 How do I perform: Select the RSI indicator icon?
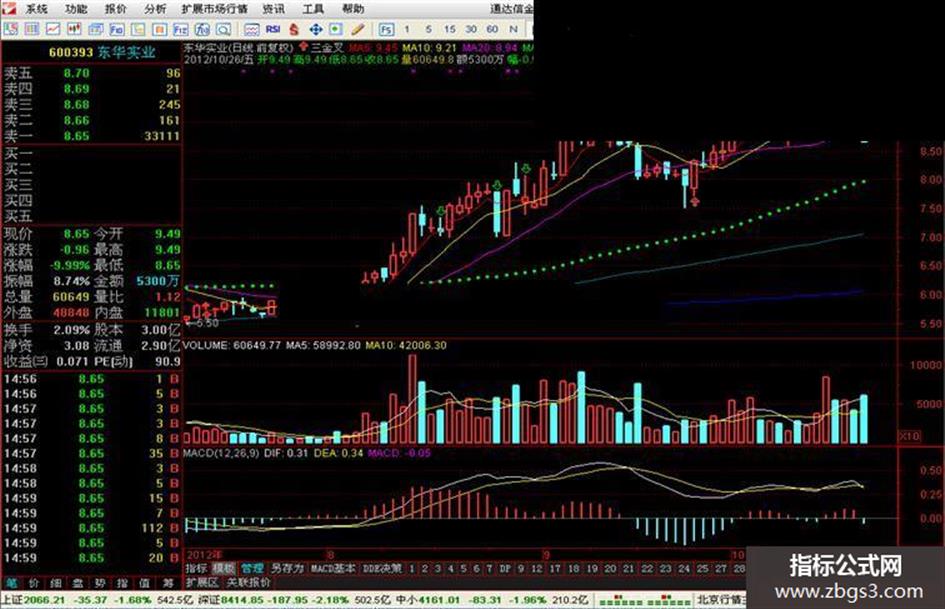[x=273, y=28]
